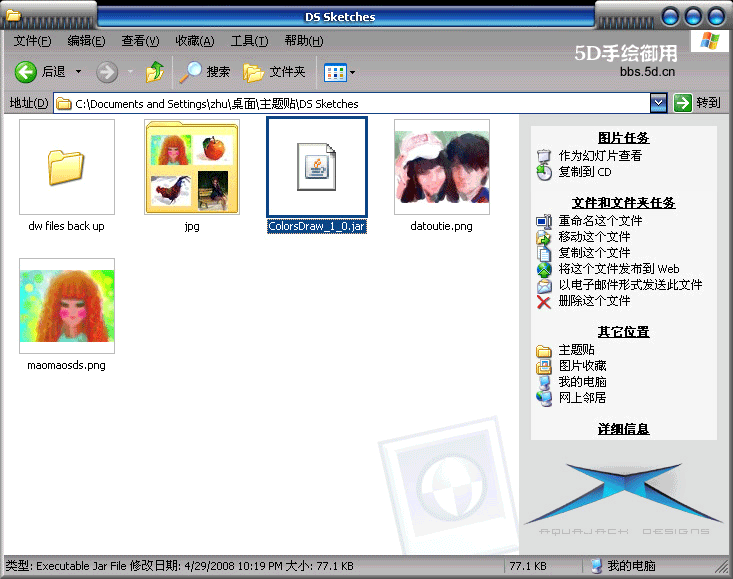Click the slideshow screen icon
The height and width of the screenshot is (579, 733).
click(544, 156)
